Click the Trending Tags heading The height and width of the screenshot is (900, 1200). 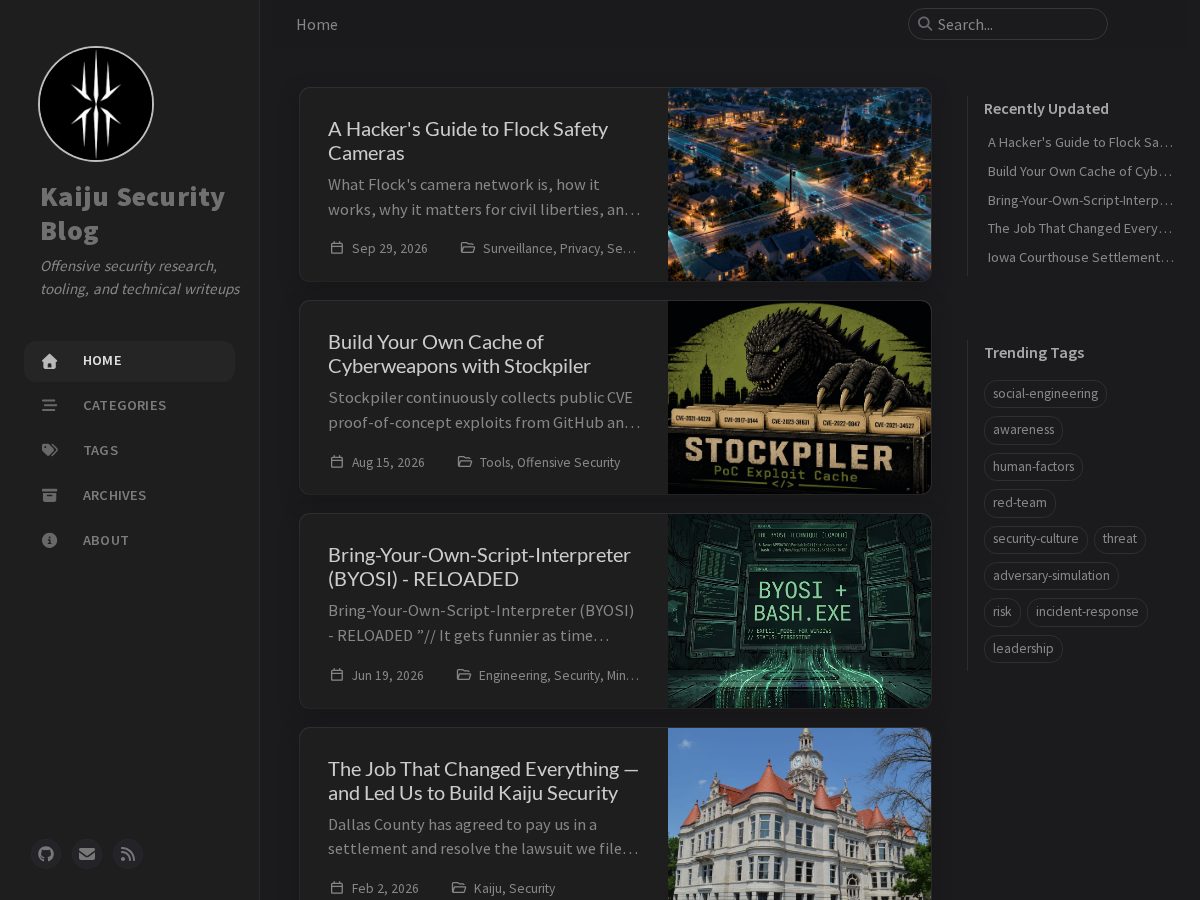(x=1034, y=352)
